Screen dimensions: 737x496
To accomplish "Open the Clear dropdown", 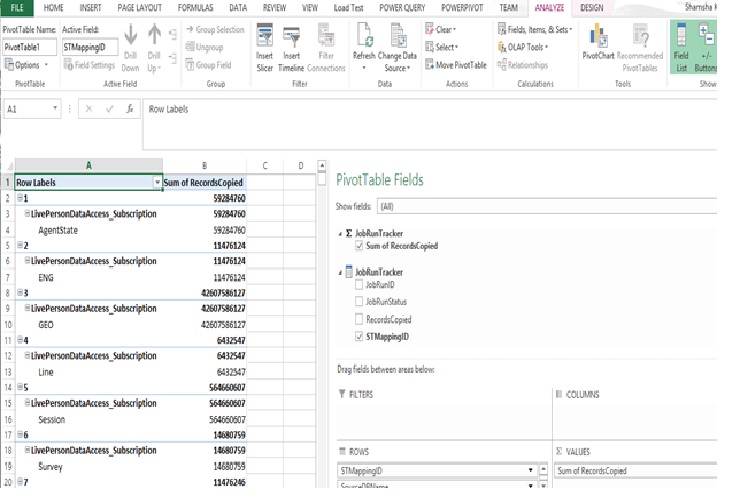I will [455, 30].
